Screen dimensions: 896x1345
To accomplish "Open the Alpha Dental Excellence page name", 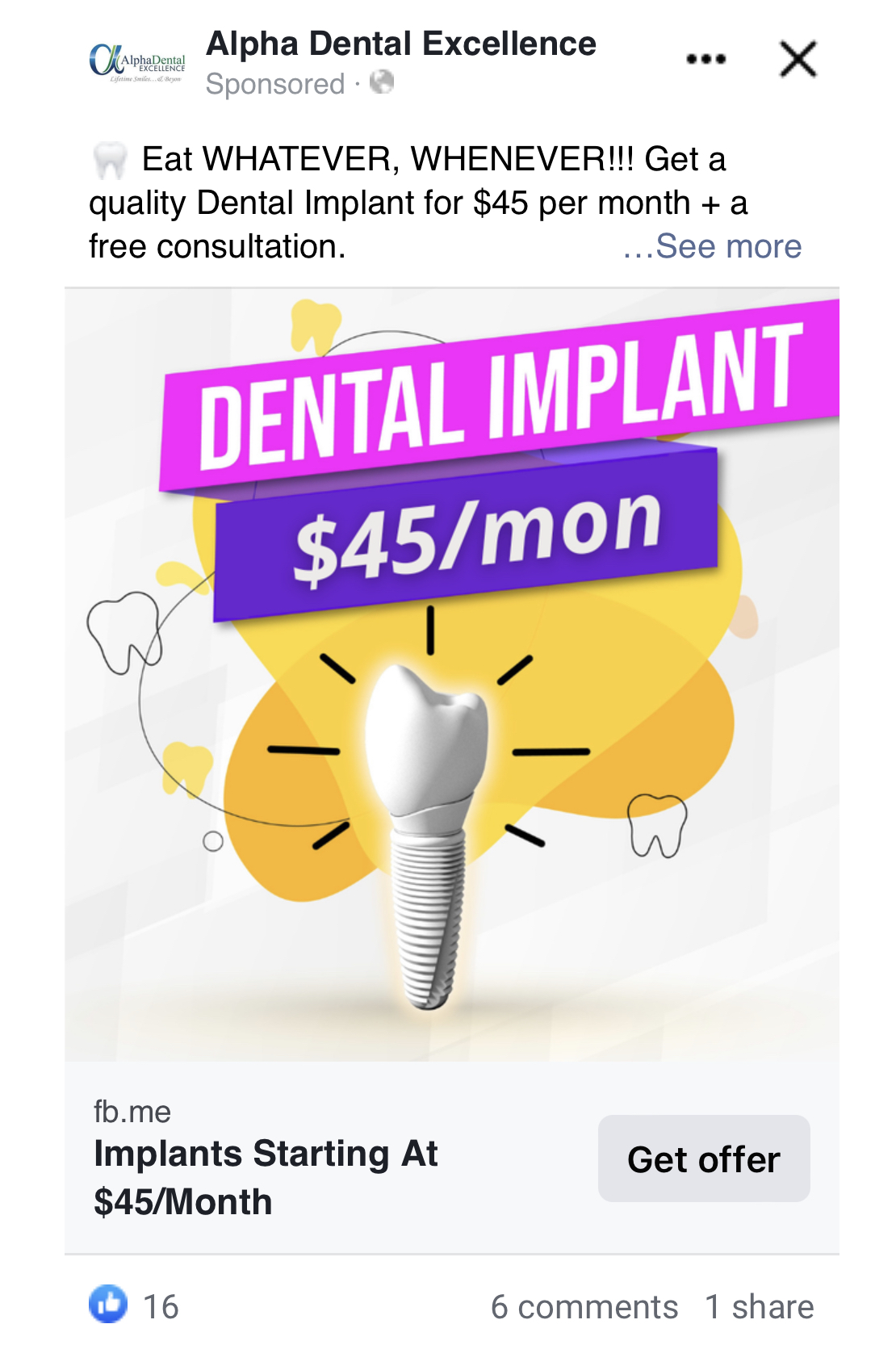I will point(401,44).
